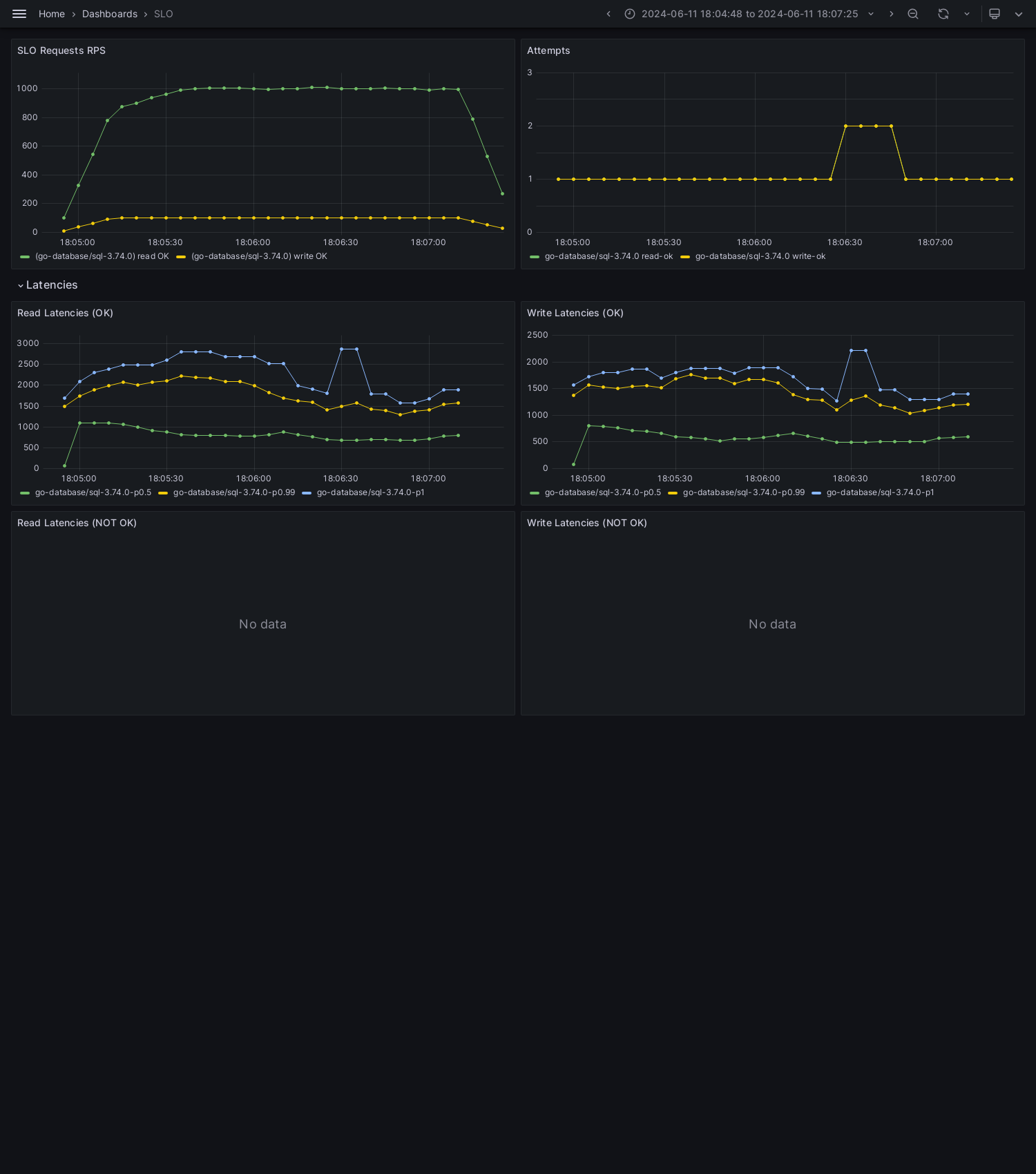
Task: Toggle p0.5 series in Read Latencies legend
Action: coord(93,492)
